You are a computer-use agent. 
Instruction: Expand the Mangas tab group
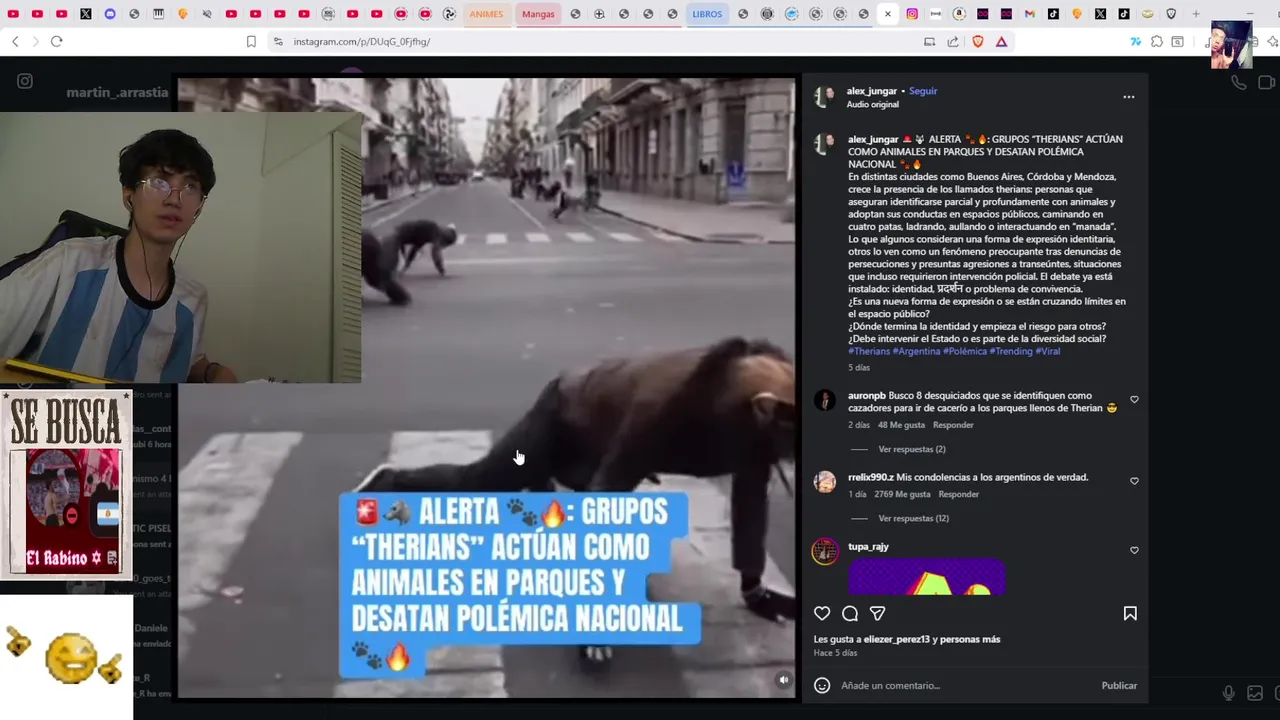(538, 14)
